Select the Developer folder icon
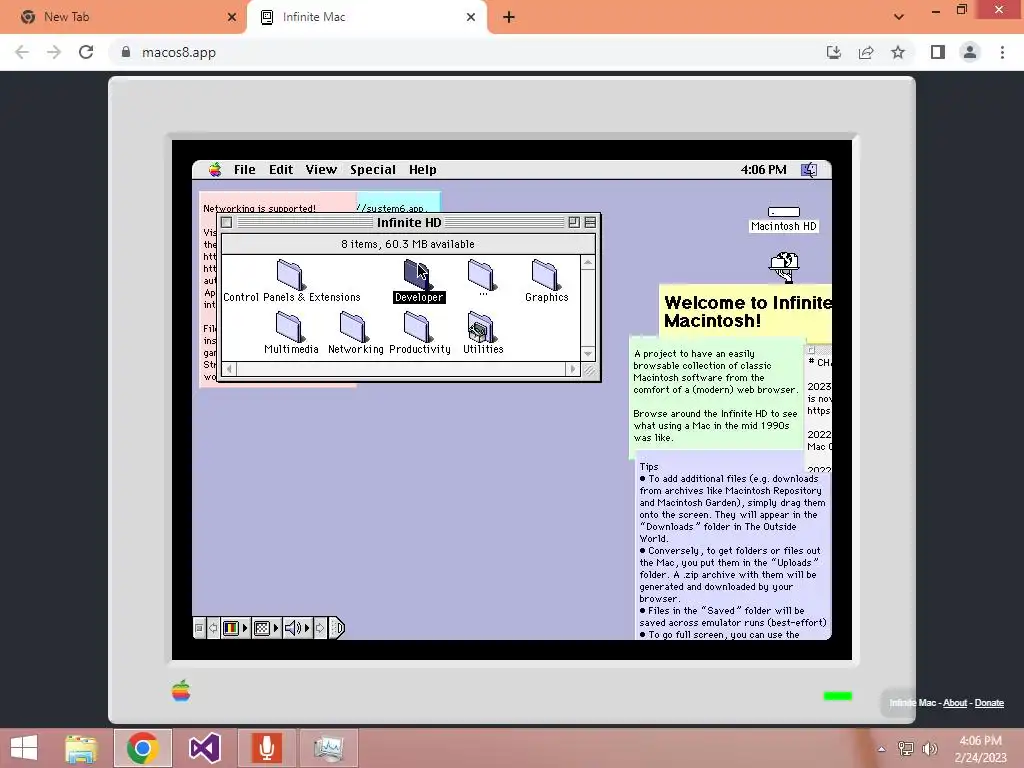1024x768 pixels. [416, 274]
